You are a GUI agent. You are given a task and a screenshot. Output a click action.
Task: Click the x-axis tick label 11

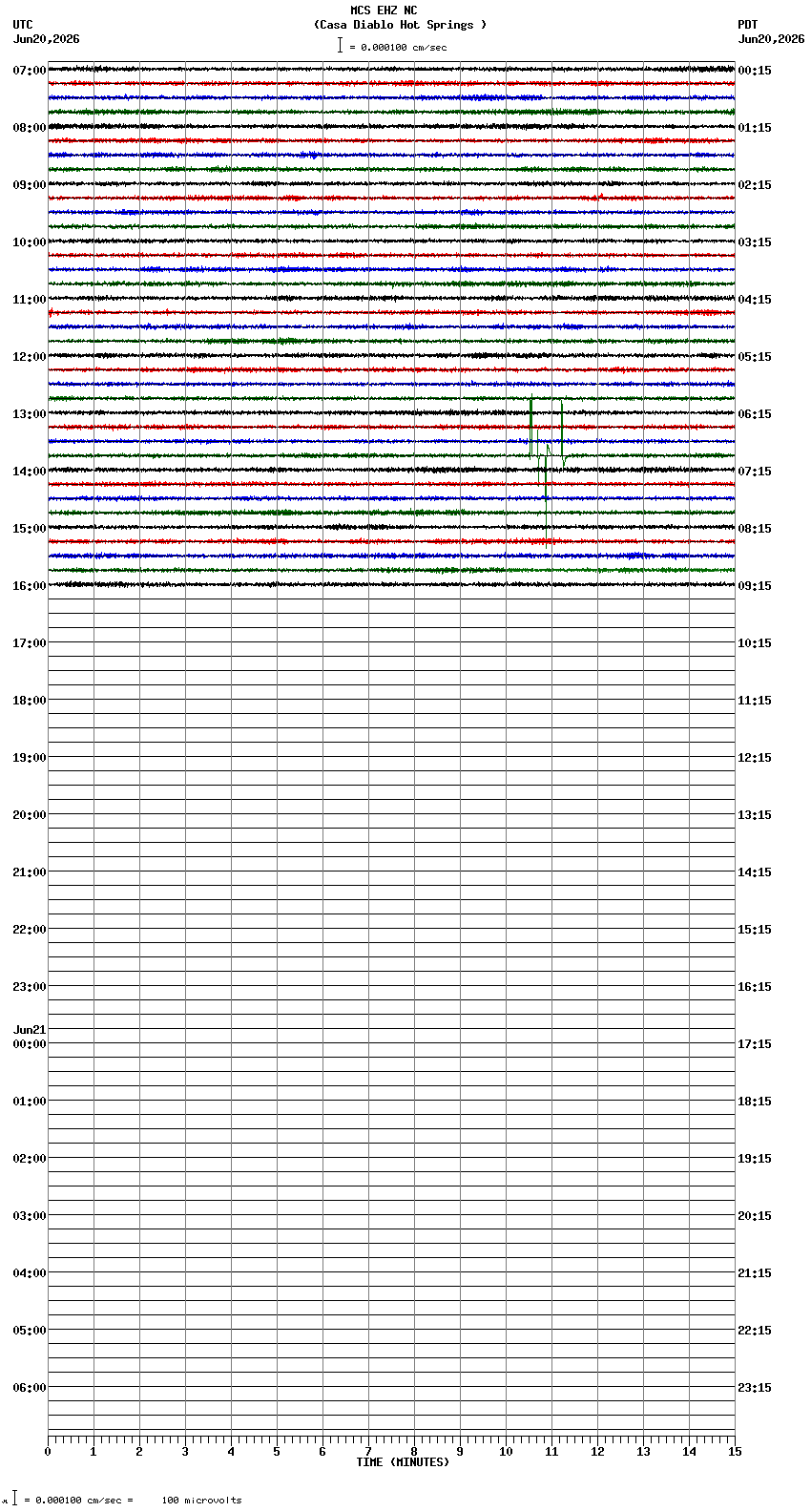(551, 1452)
